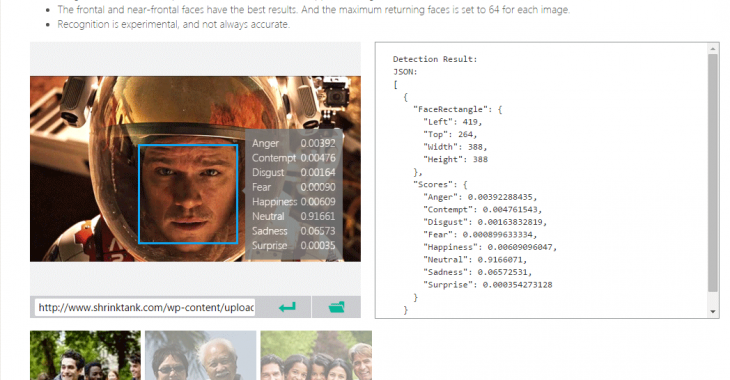Viewport: 730px width, 380px height.
Task: Click the blue face rectangle on astronaut
Action: tap(188, 194)
